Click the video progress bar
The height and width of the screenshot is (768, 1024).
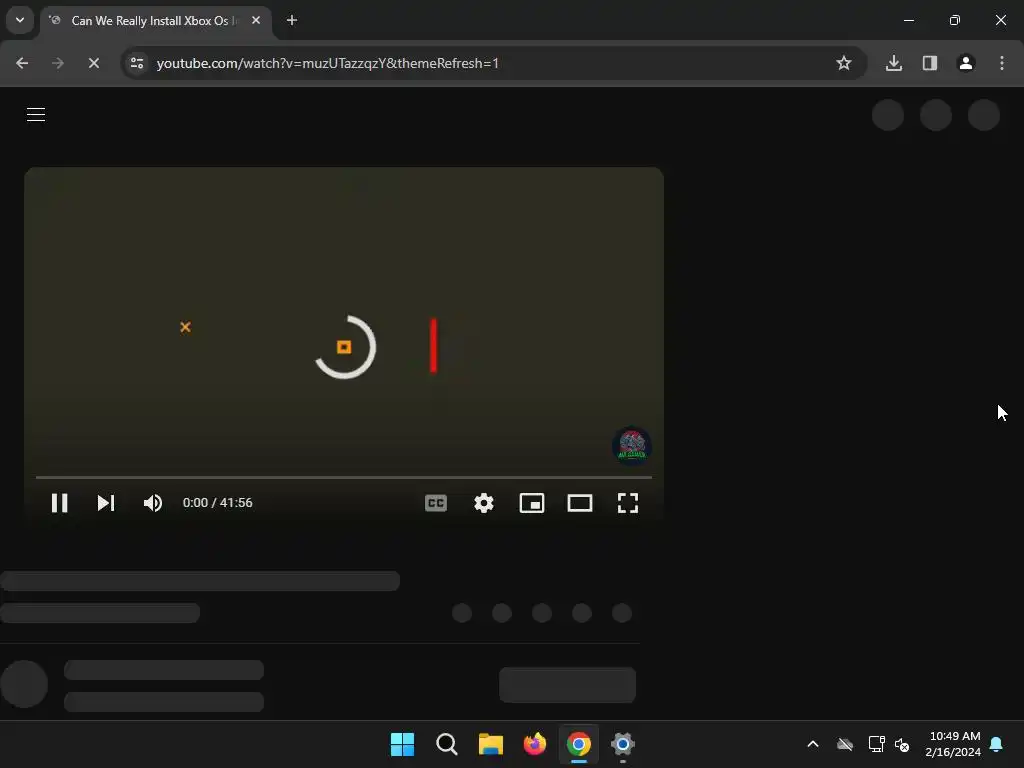tap(344, 477)
